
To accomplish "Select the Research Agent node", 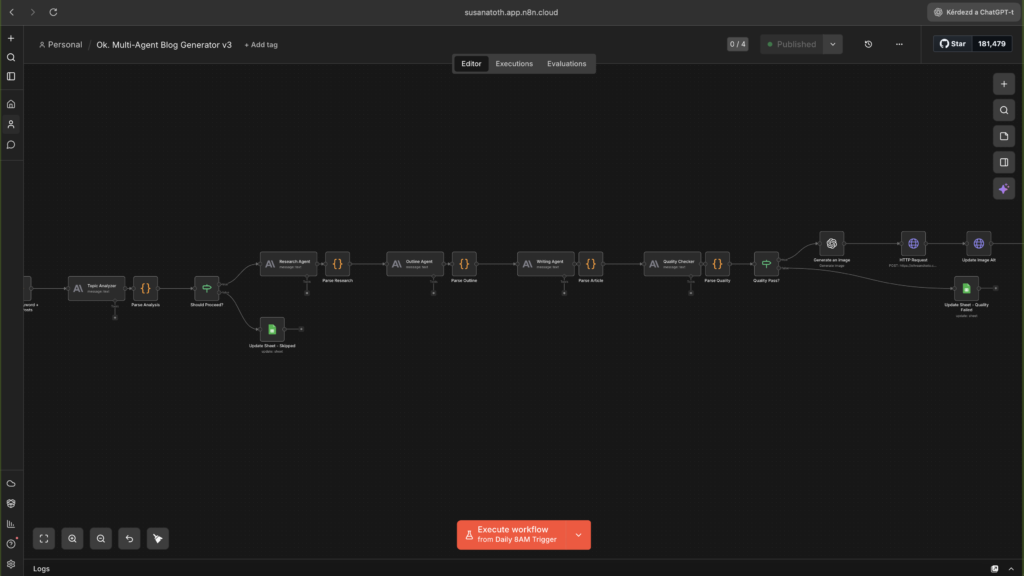I will click(x=288, y=263).
